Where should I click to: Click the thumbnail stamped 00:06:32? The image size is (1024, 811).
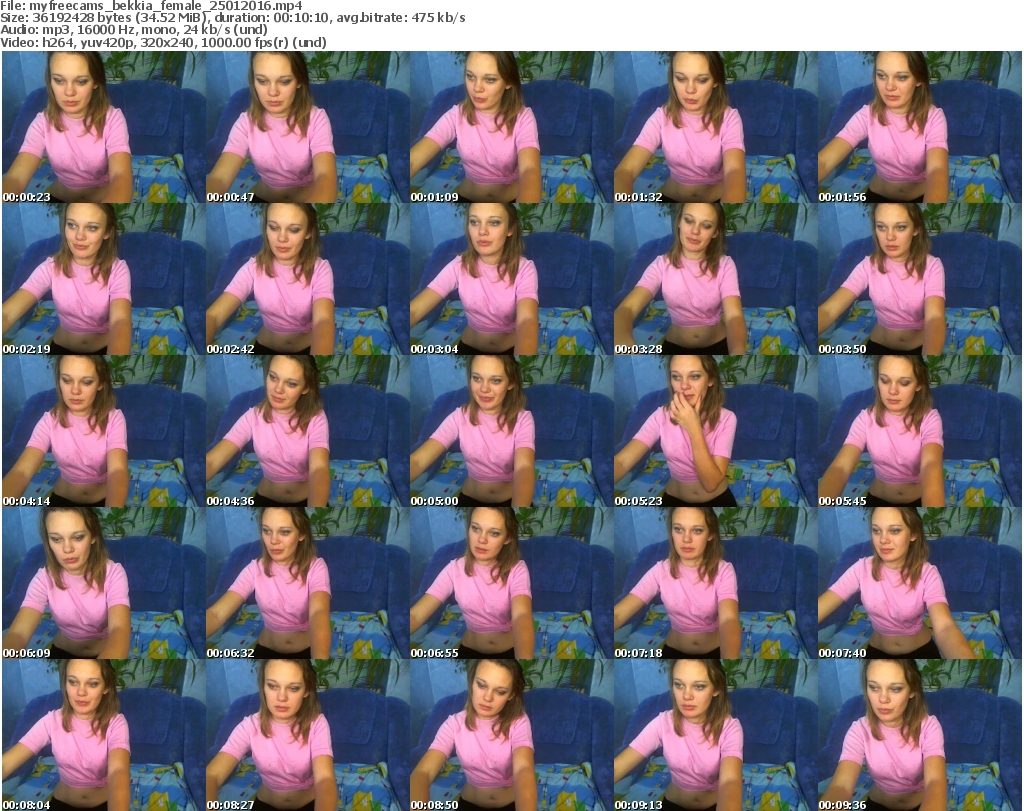pos(308,583)
